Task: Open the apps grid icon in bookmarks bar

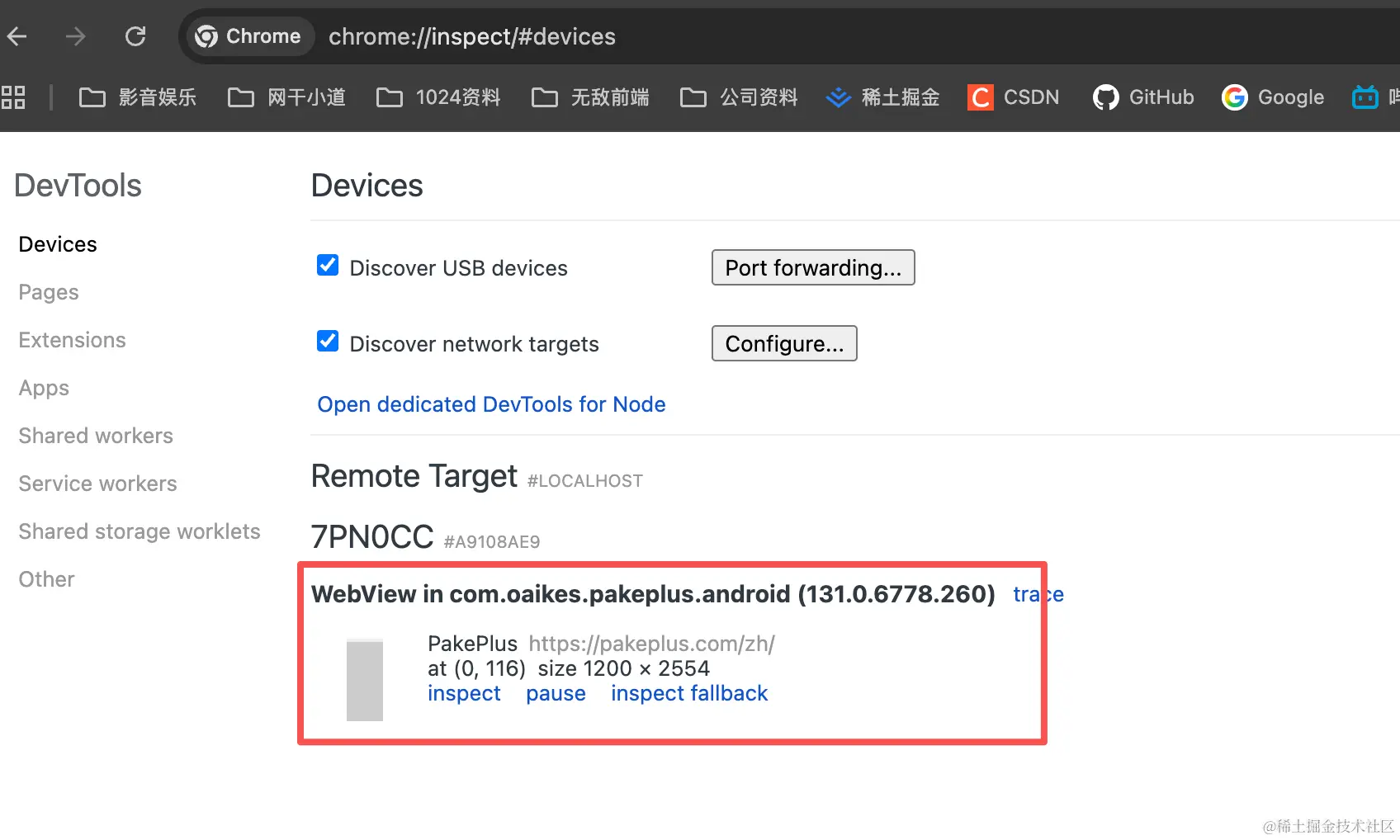Action: [13, 97]
